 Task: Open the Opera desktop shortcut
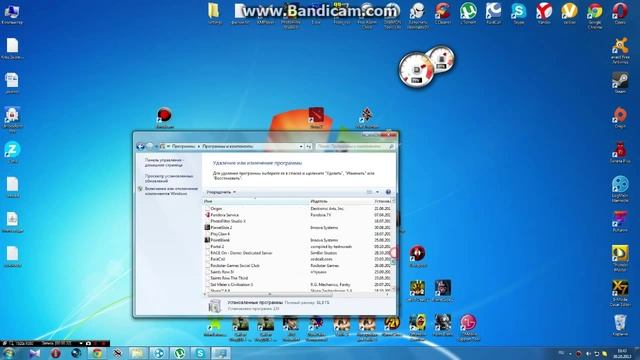coord(620,13)
